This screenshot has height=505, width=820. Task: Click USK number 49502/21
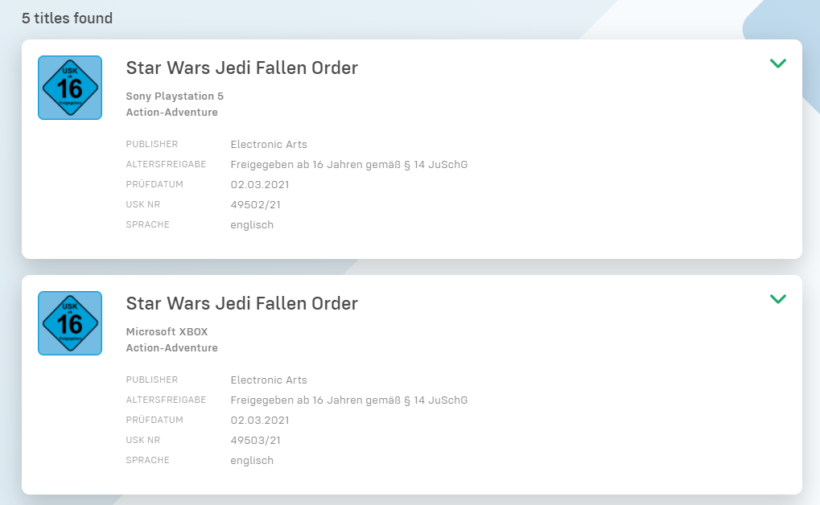[255, 204]
